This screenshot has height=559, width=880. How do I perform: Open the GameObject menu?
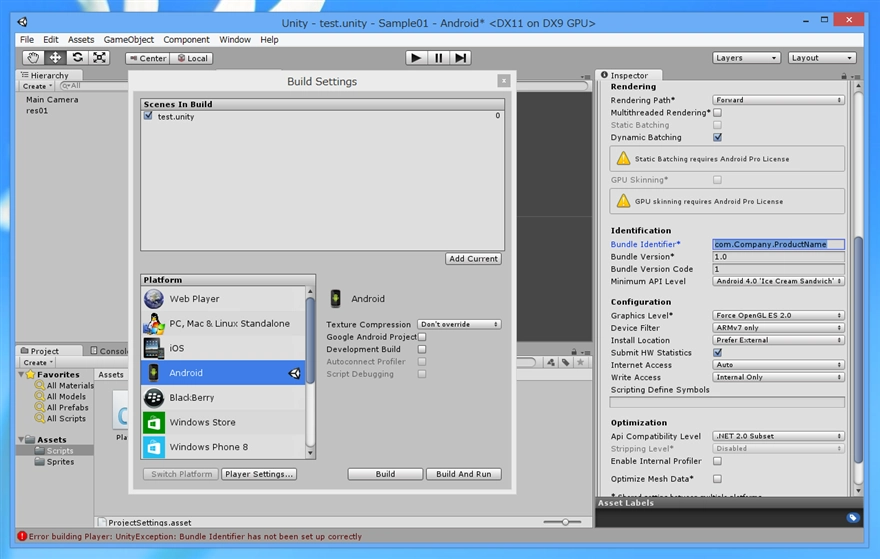click(x=129, y=39)
